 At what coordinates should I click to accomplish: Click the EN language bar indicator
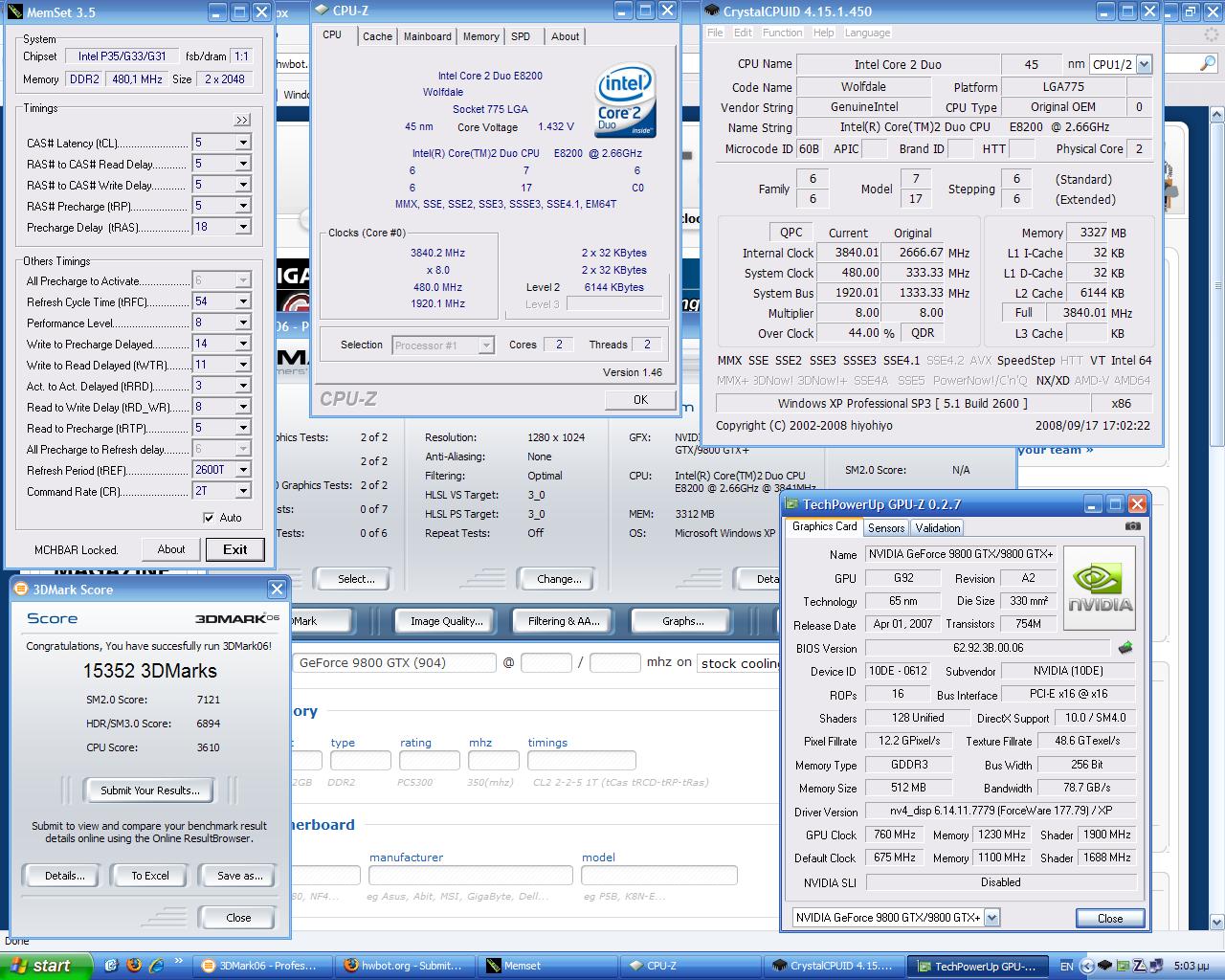coord(1067,967)
